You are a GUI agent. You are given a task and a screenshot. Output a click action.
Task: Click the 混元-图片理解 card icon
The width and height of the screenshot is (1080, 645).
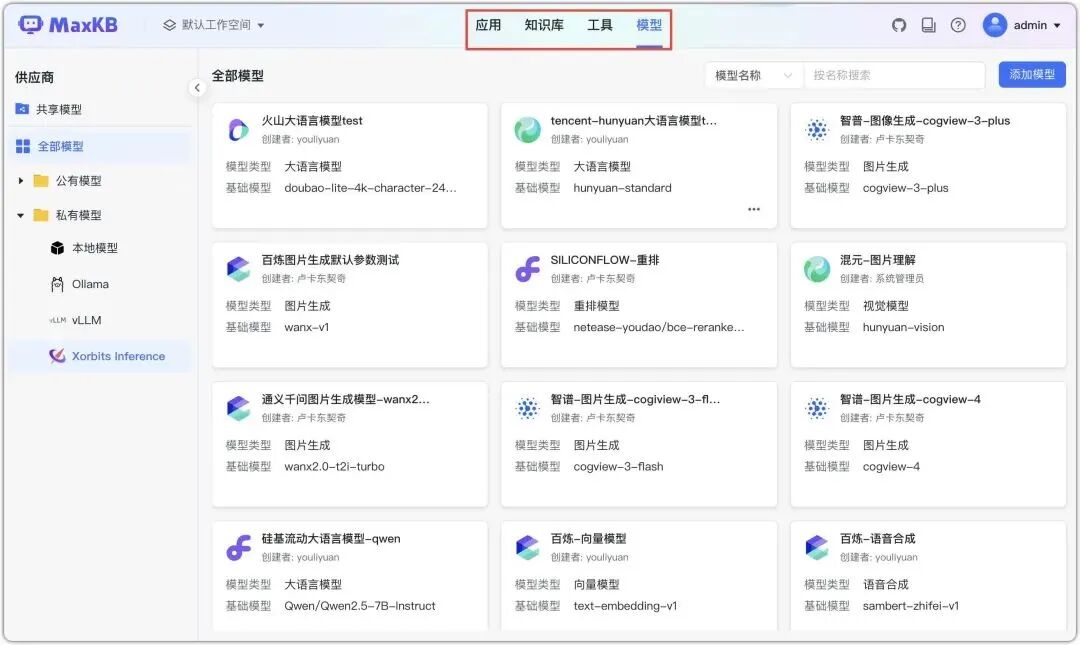pos(817,269)
